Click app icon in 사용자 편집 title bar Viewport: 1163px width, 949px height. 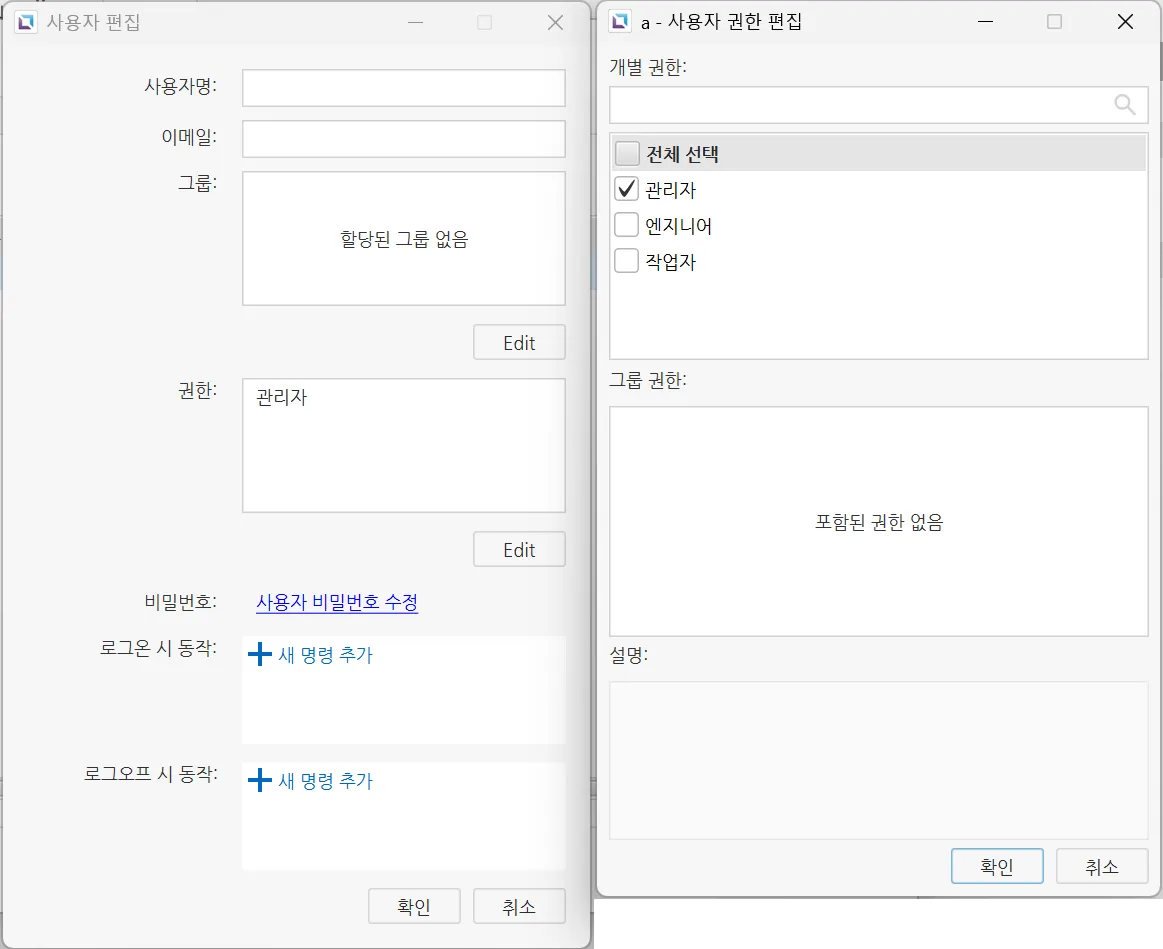point(26,22)
